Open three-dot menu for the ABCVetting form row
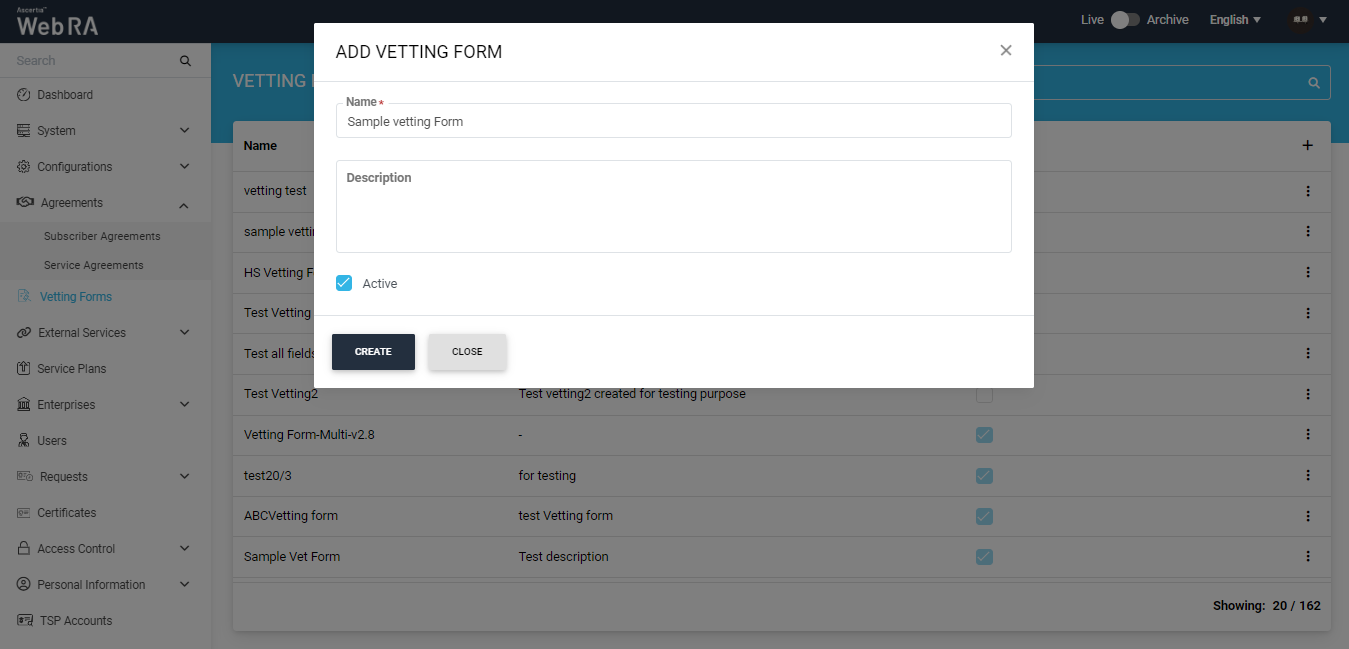This screenshot has width=1349, height=649. 1307,516
